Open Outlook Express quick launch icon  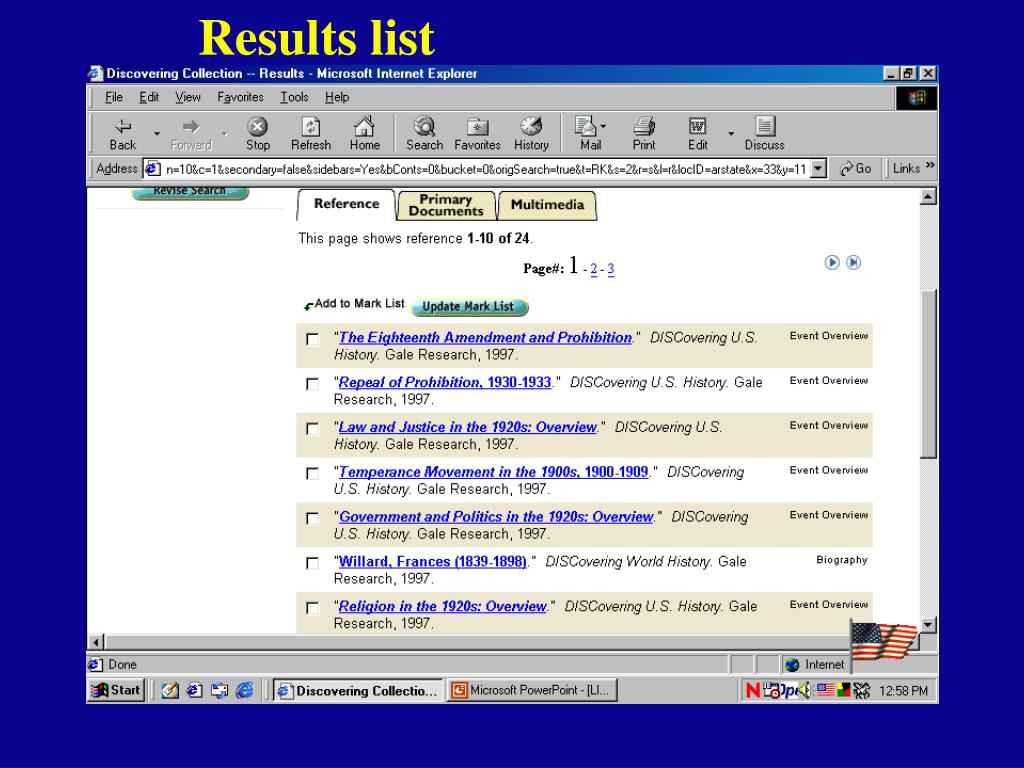(x=219, y=690)
